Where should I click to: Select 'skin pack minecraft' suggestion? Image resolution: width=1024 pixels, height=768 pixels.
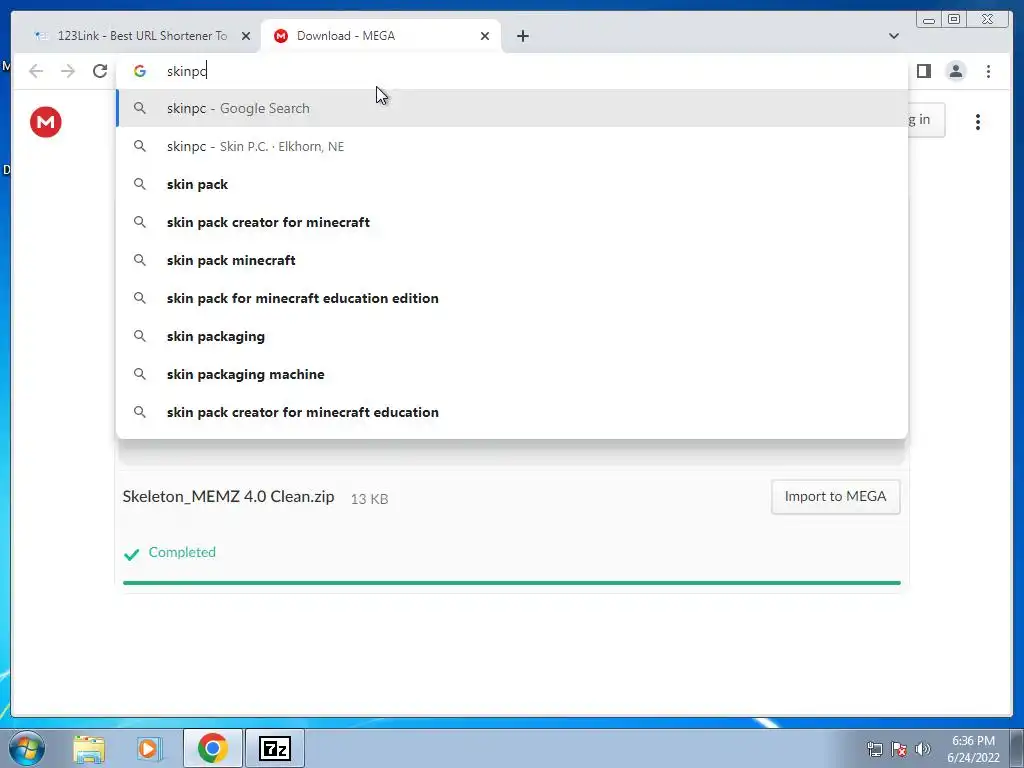[x=512, y=260]
